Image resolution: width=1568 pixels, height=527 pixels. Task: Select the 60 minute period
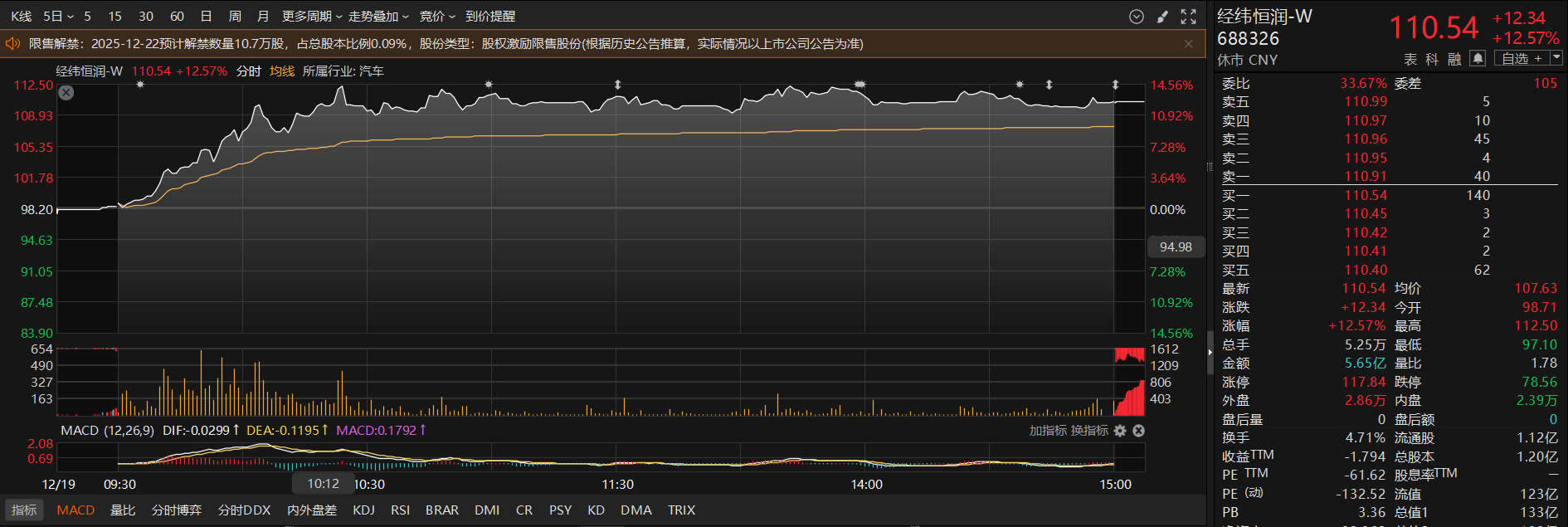pos(177,17)
